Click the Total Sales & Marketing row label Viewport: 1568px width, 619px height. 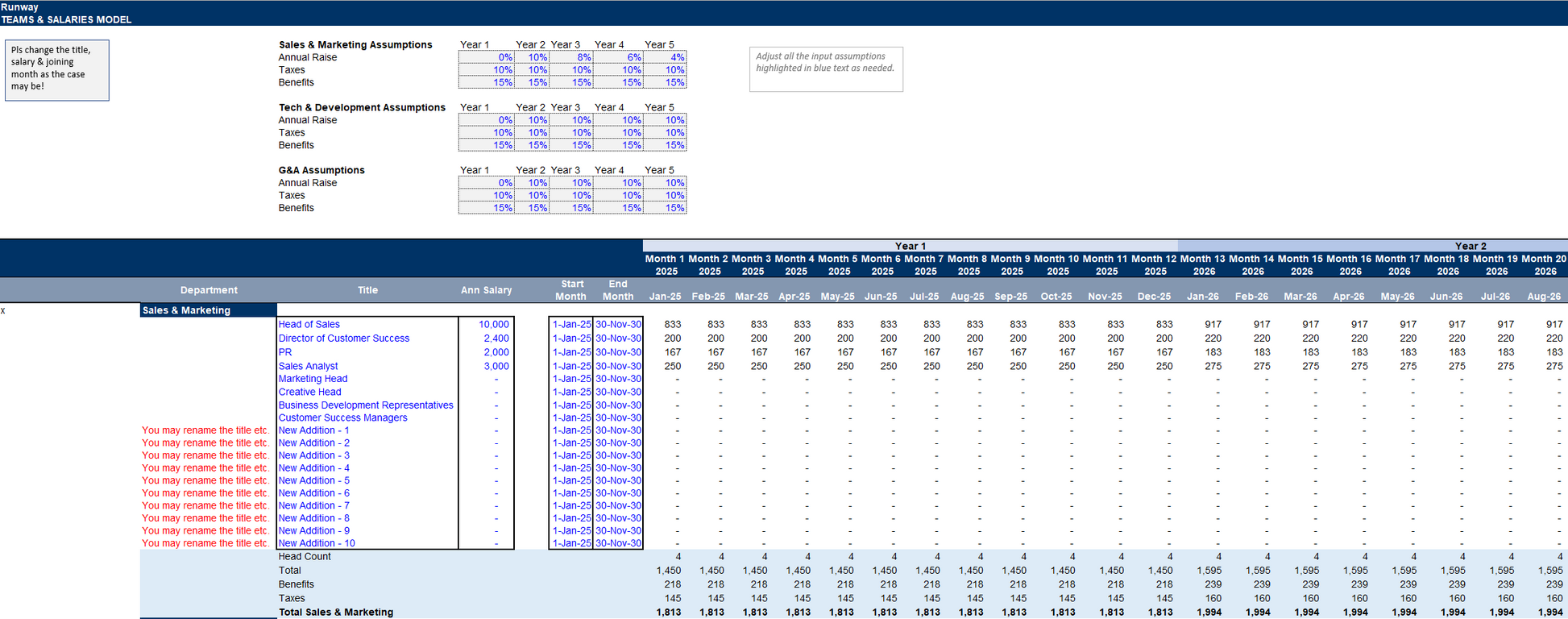pos(336,613)
